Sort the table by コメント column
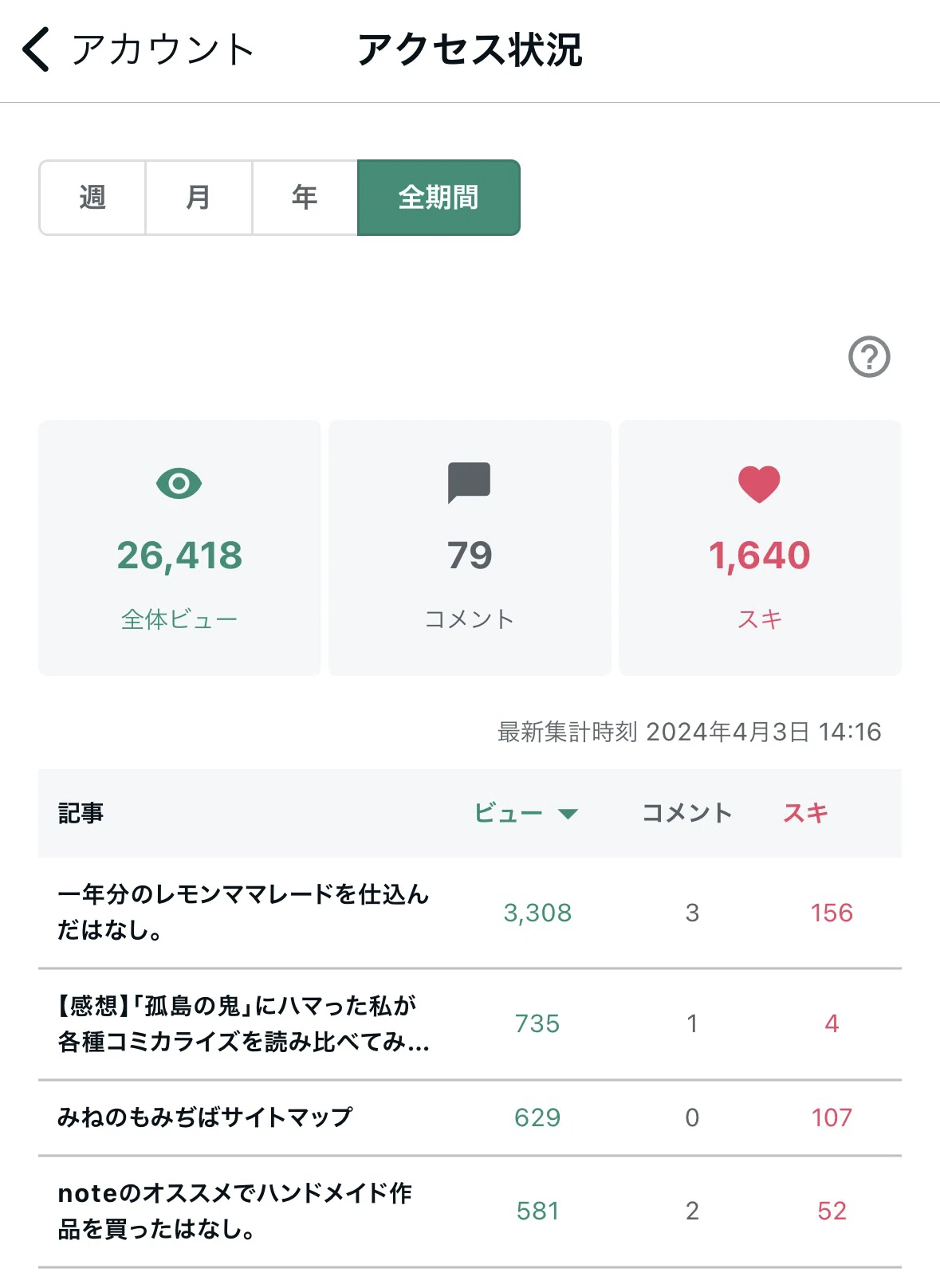 (687, 813)
